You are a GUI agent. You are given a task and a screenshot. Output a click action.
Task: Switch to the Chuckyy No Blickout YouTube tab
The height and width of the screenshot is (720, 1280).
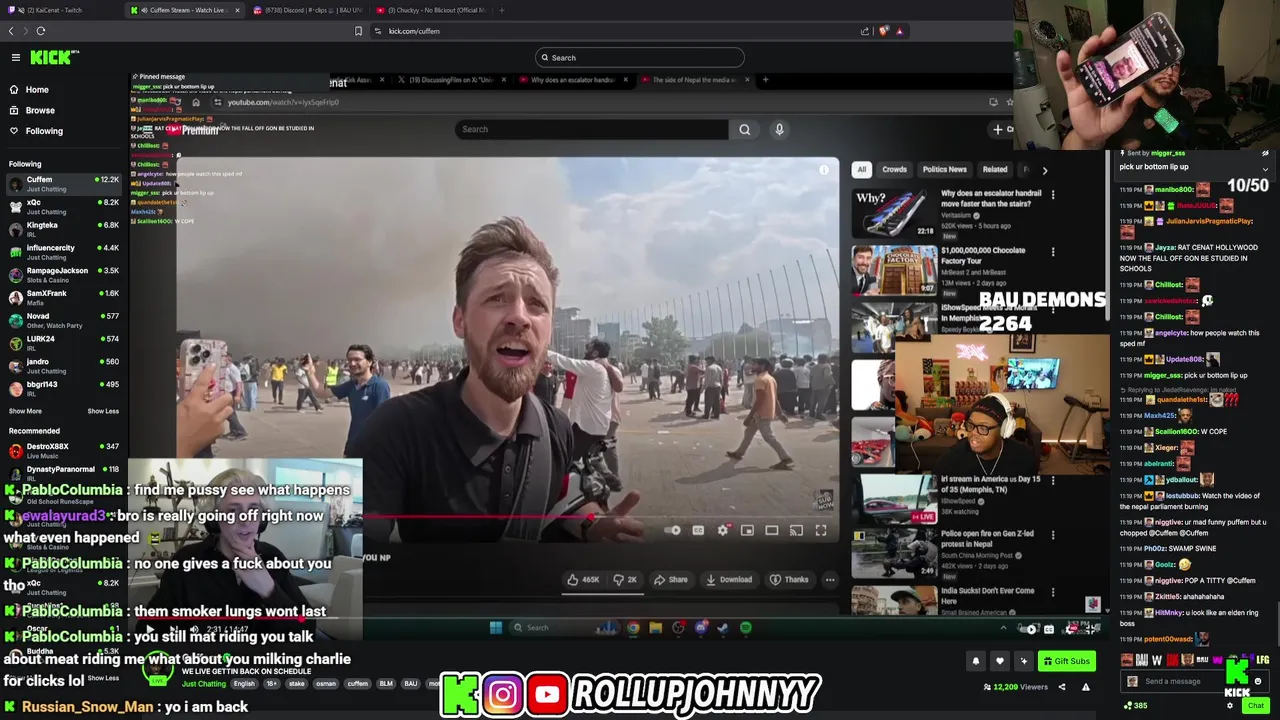(x=430, y=10)
